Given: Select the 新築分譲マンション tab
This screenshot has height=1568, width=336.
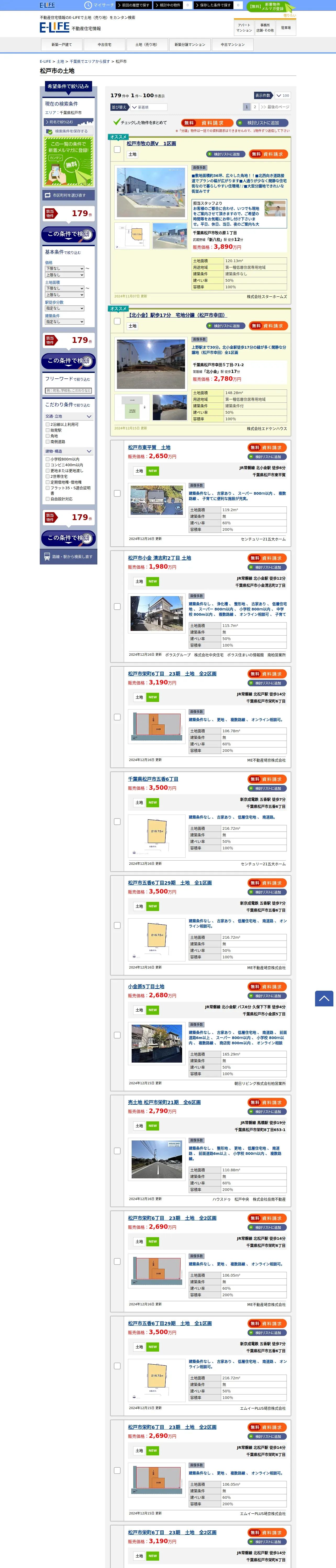Looking at the screenshot, I should point(190,44).
